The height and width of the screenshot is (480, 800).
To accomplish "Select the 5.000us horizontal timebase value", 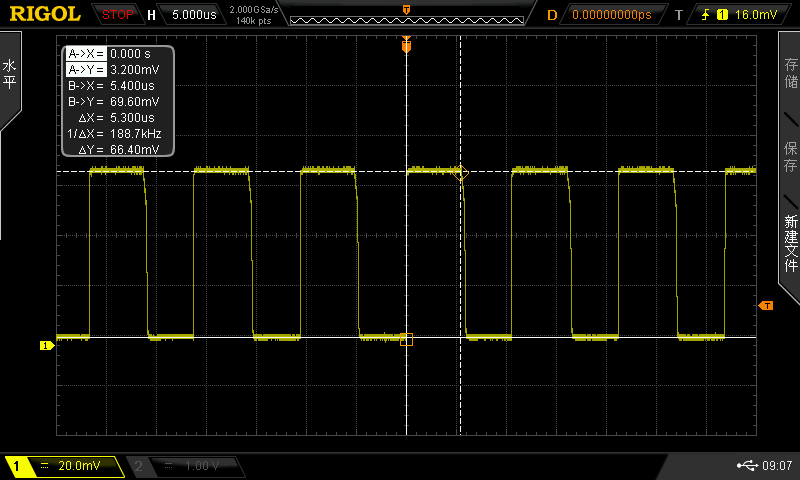I will click(x=194, y=14).
